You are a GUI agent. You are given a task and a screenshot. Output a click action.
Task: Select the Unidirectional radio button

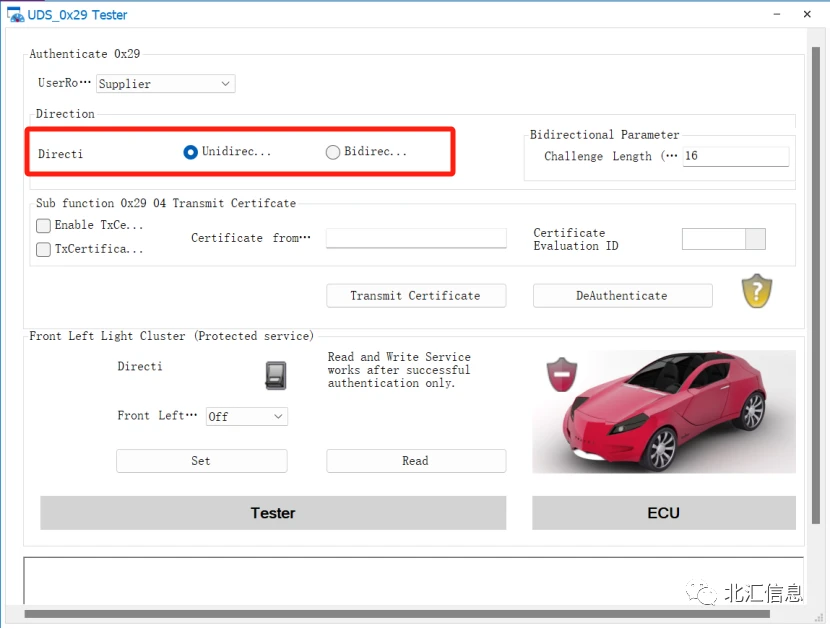point(191,152)
